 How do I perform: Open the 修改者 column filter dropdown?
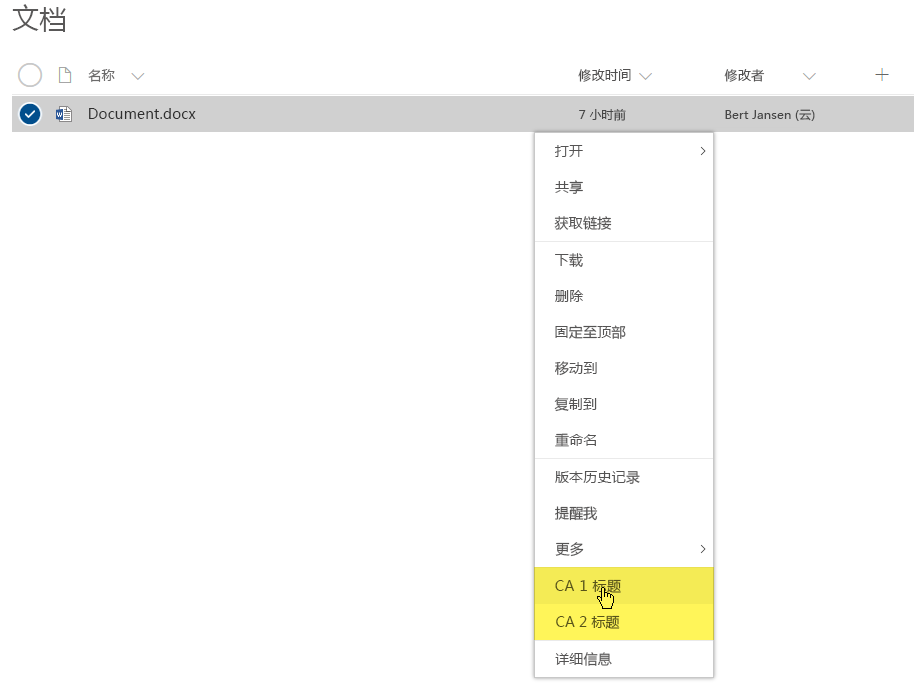(809, 74)
